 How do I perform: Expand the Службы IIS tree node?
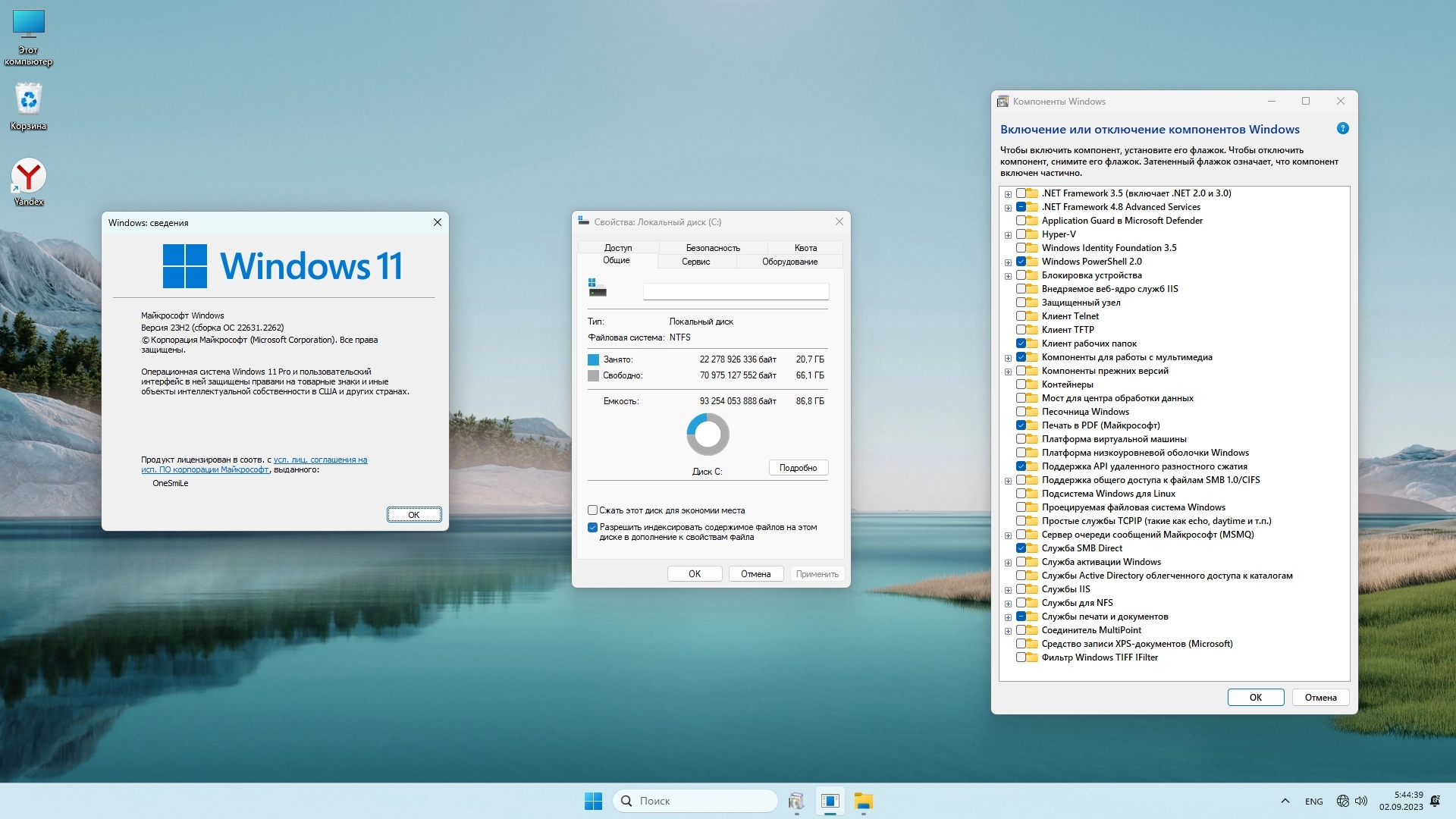[x=1008, y=590]
